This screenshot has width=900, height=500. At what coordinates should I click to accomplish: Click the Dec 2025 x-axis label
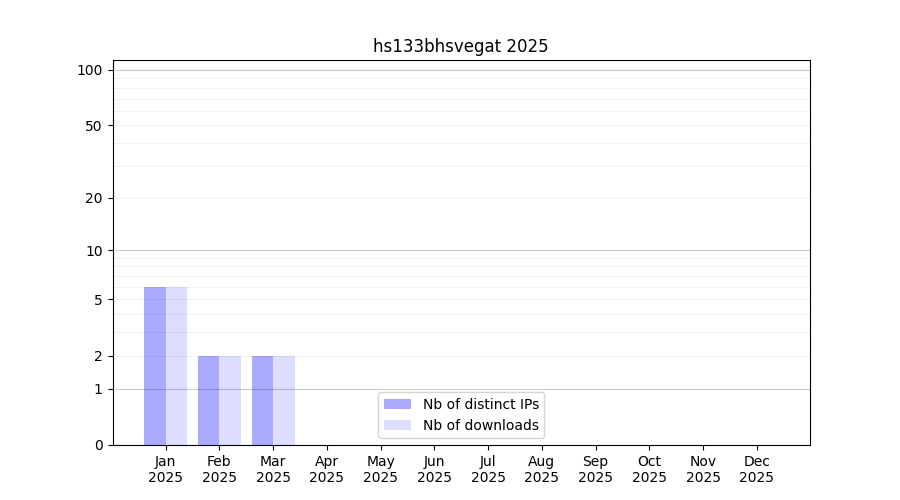tap(756, 469)
